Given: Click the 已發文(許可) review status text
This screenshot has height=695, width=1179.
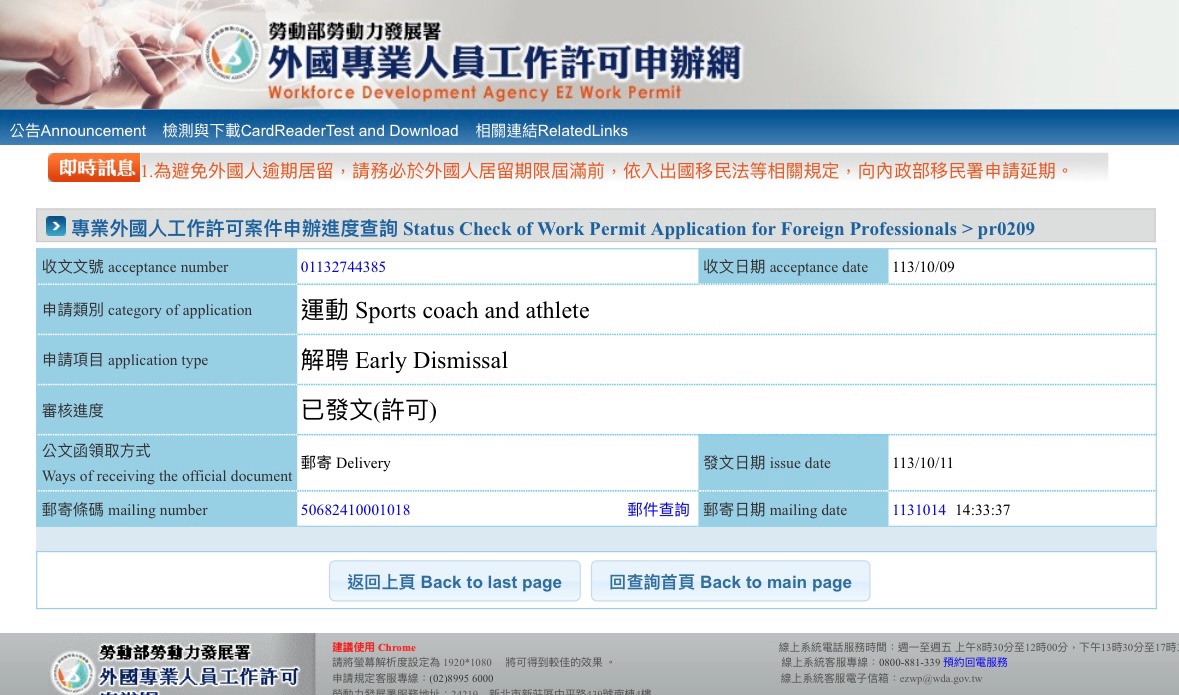Looking at the screenshot, I should pos(369,410).
